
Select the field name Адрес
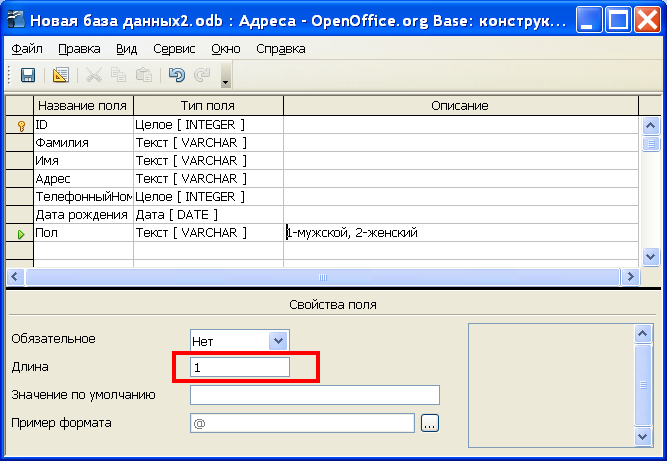83,179
